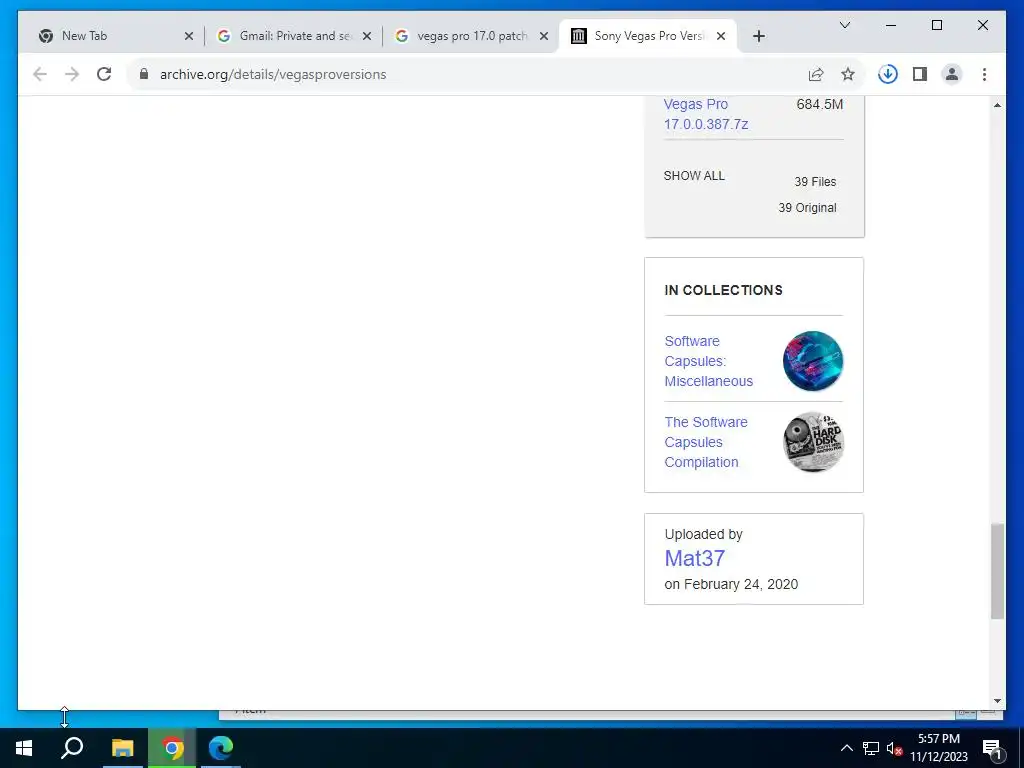The width and height of the screenshot is (1024, 768).
Task: Close the vegas pro 17.0 patch tab
Action: [x=544, y=37]
